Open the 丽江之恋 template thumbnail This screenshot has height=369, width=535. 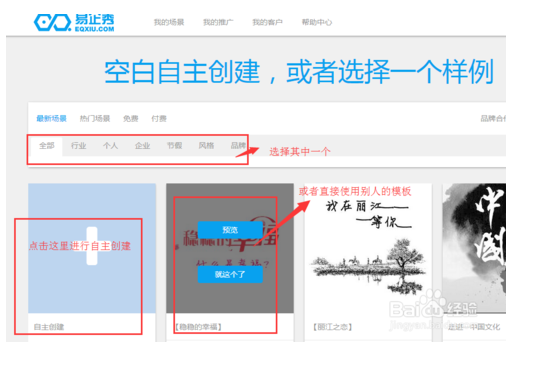(368, 248)
